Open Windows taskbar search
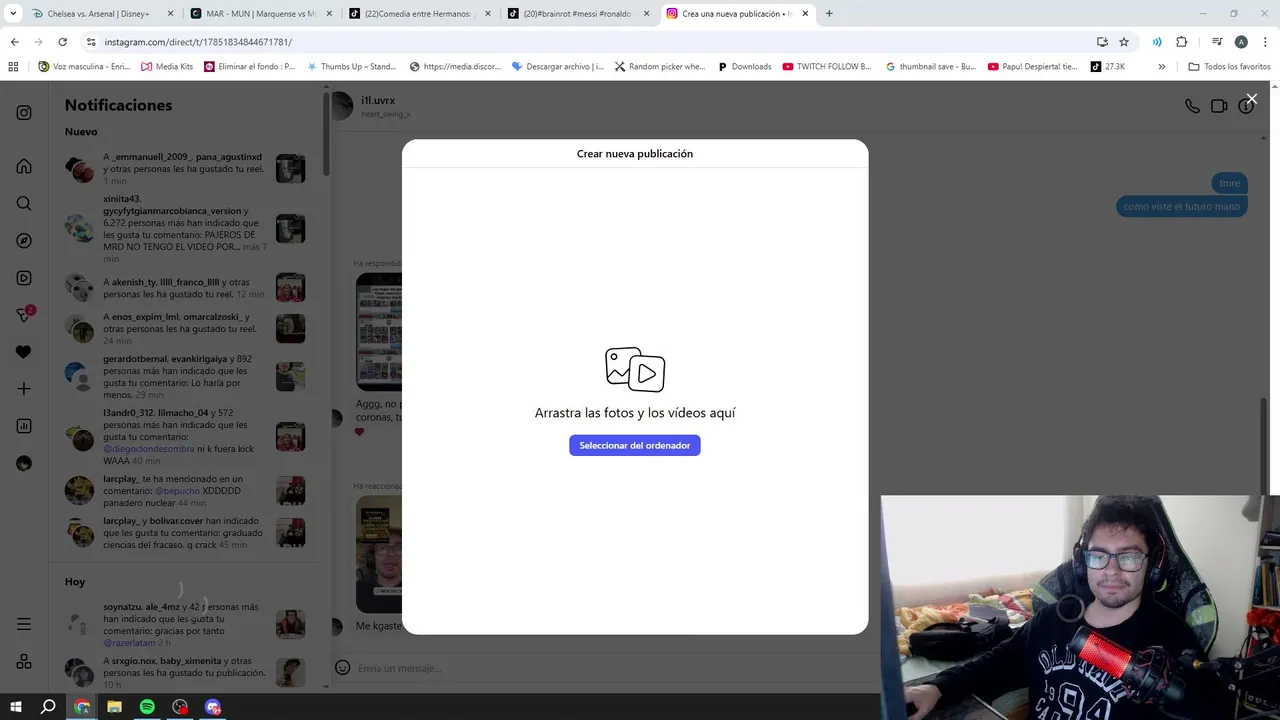Viewport: 1280px width, 720px height. coord(48,707)
